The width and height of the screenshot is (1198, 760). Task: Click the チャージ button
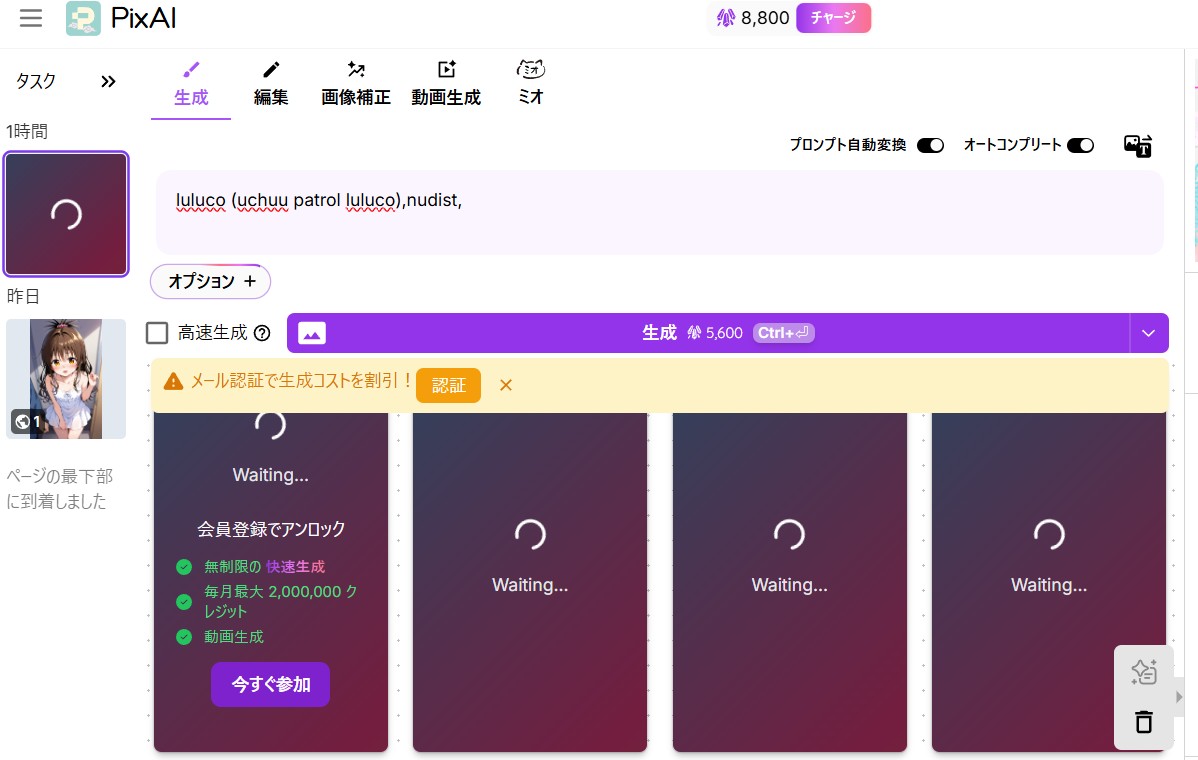click(833, 18)
